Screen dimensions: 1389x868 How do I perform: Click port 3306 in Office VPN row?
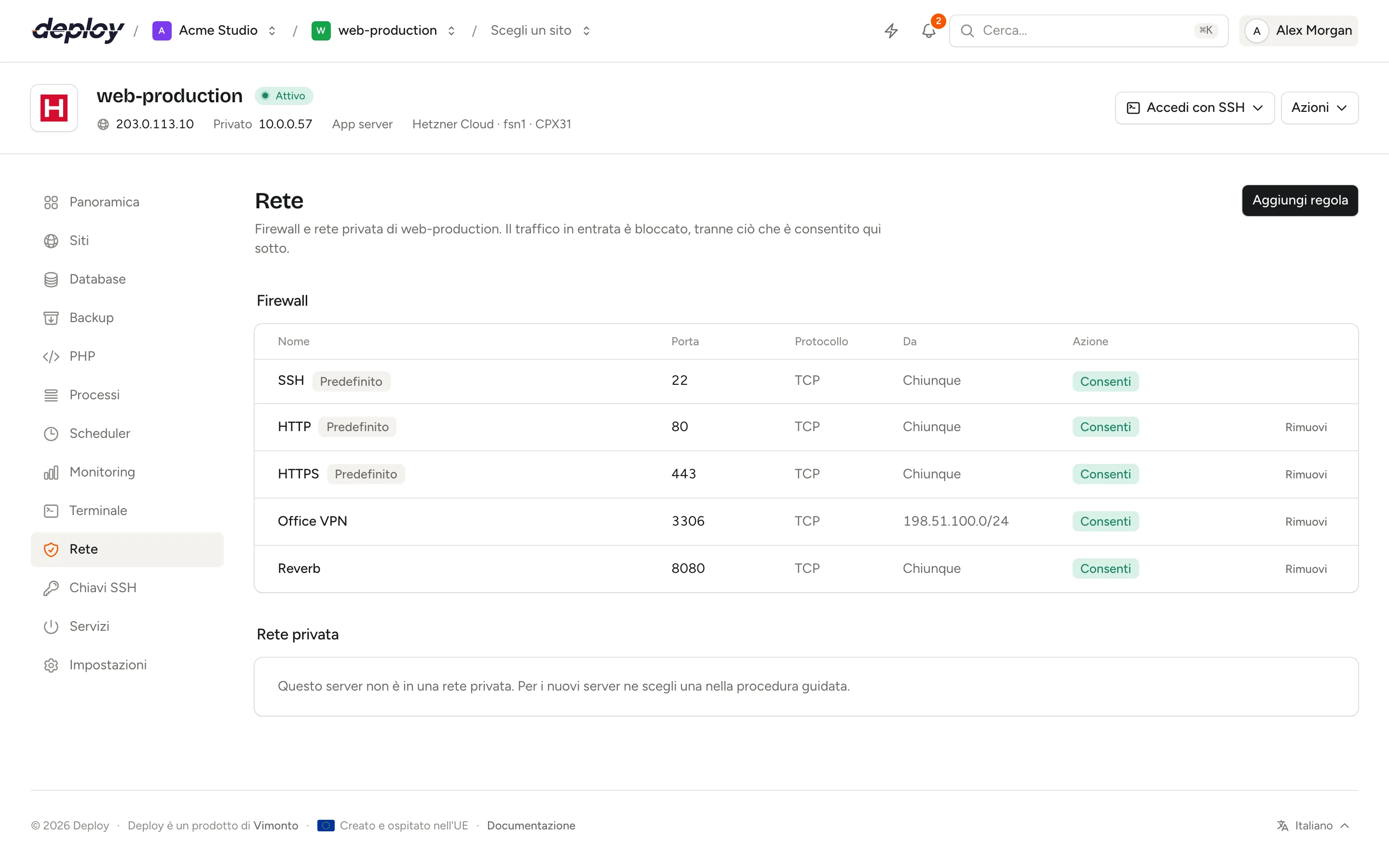pos(688,521)
